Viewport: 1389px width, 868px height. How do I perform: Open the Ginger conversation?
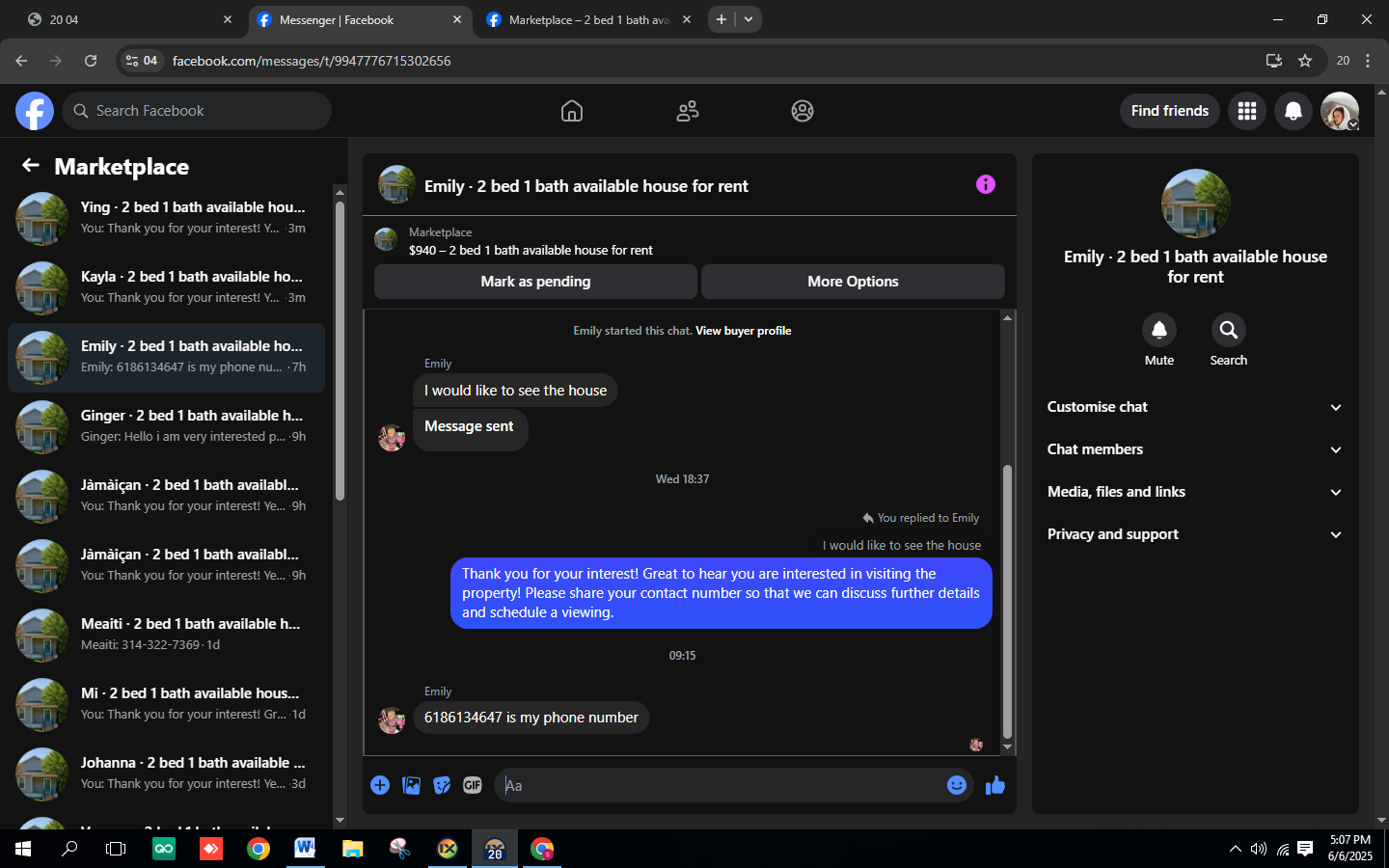pos(166,426)
